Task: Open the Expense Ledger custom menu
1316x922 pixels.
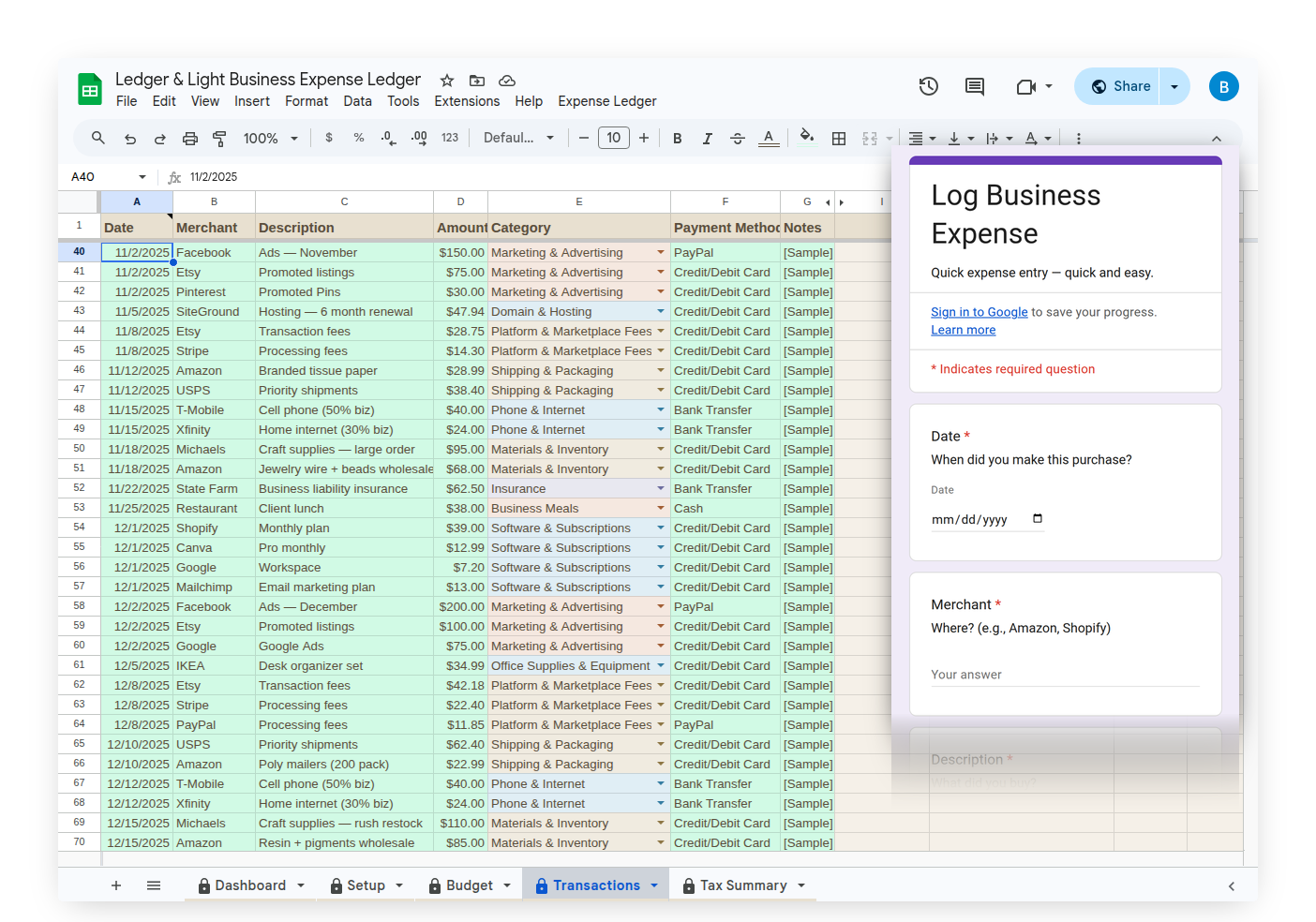Action: point(607,101)
